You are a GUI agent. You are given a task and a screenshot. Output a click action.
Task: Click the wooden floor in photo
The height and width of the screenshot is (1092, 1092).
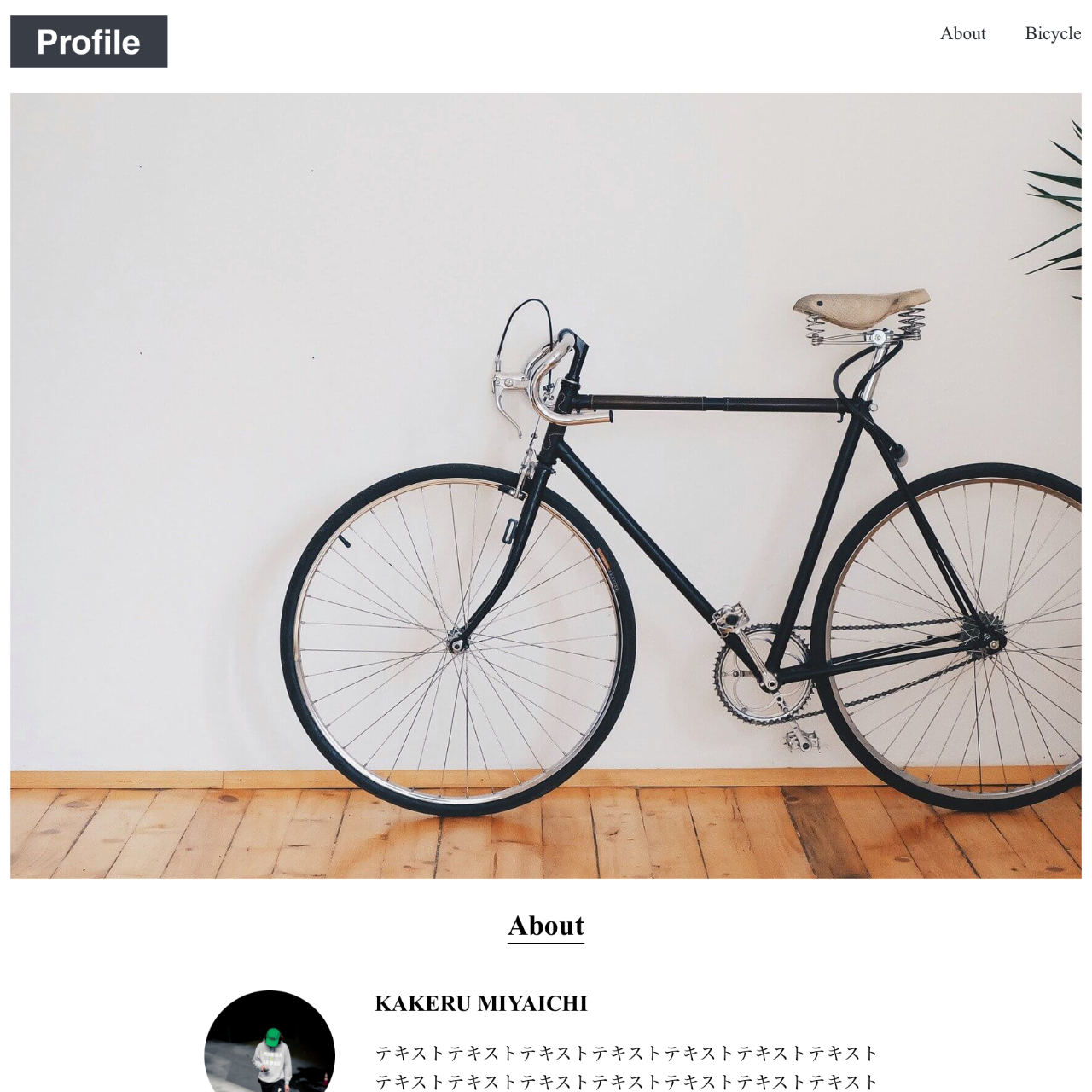pos(546,832)
